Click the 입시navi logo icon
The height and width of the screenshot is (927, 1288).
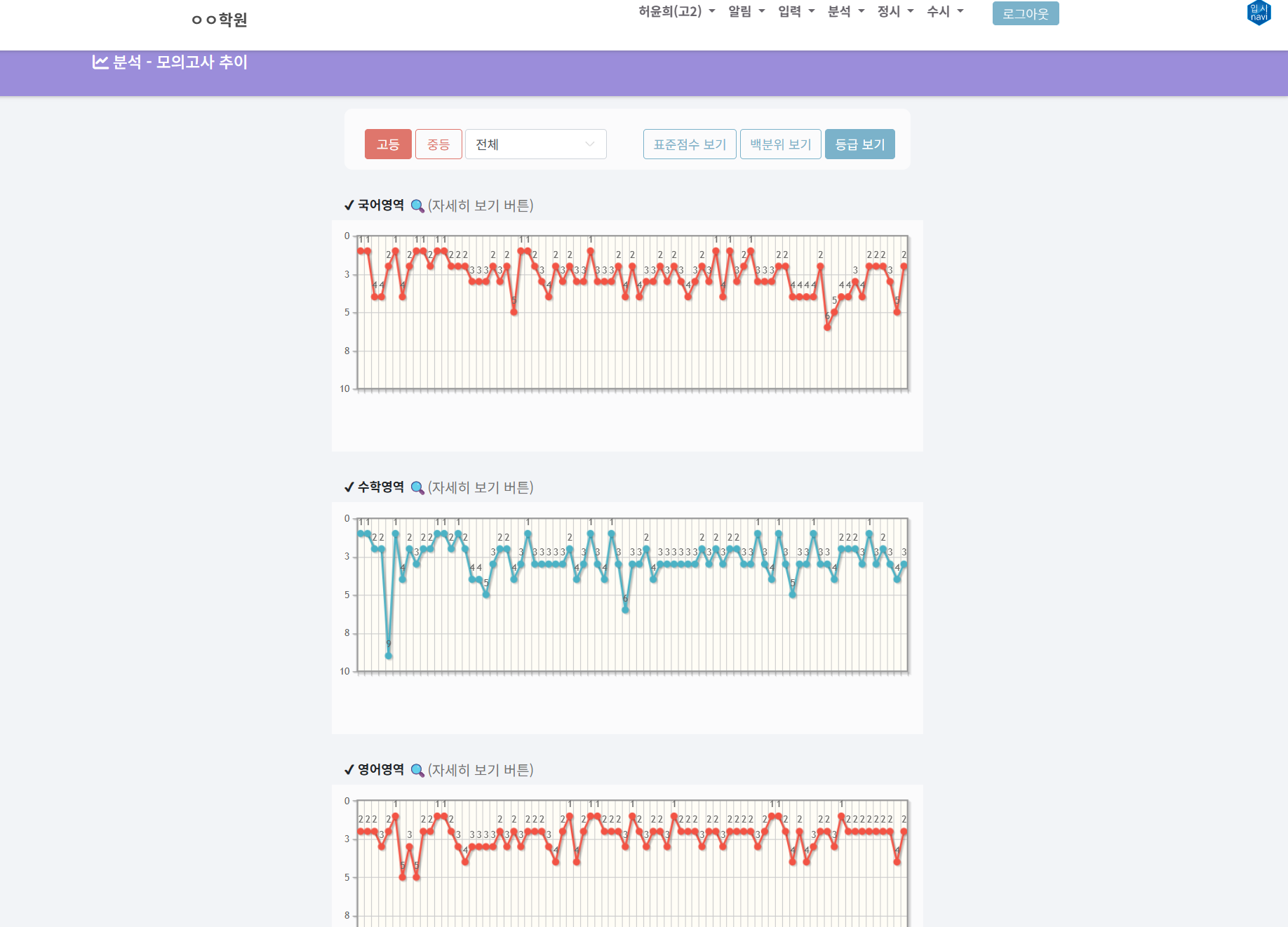pyautogui.click(x=1259, y=13)
